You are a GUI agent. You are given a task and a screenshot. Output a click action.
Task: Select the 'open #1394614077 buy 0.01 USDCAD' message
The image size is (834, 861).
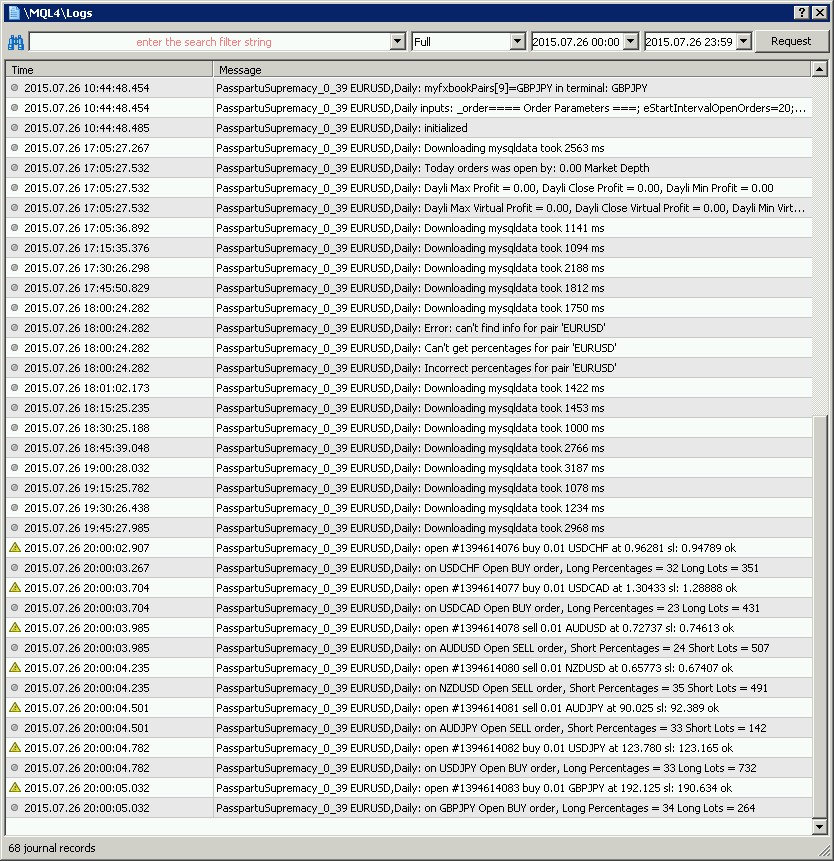(x=477, y=588)
